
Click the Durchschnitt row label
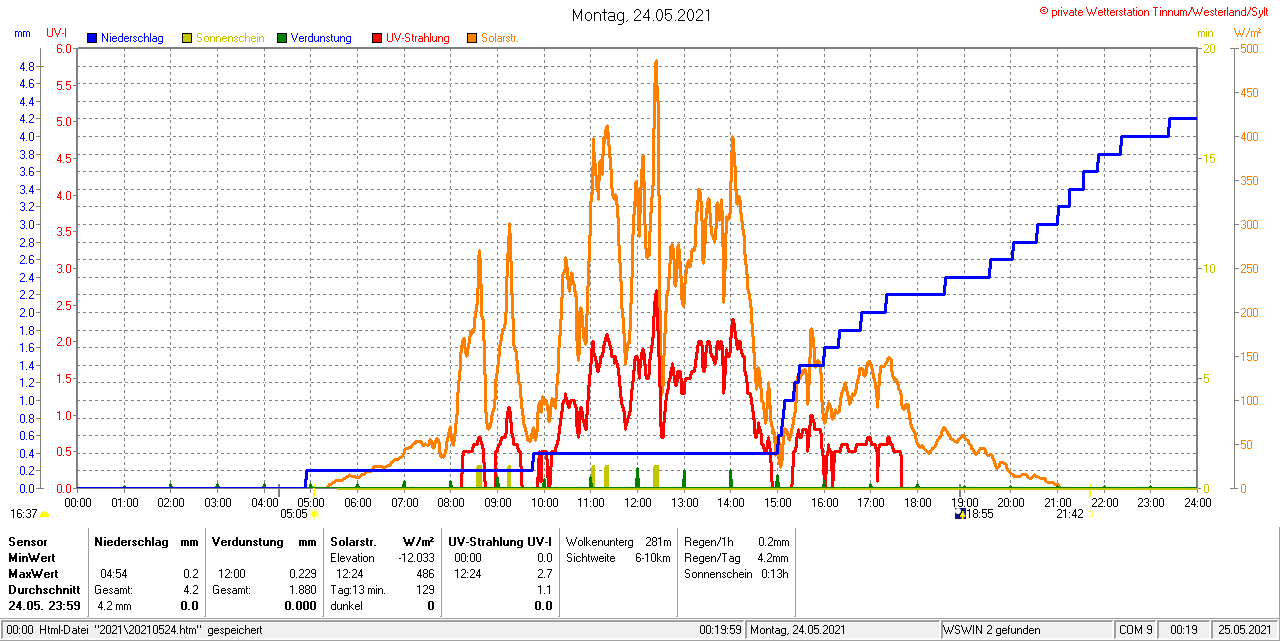pos(43,590)
